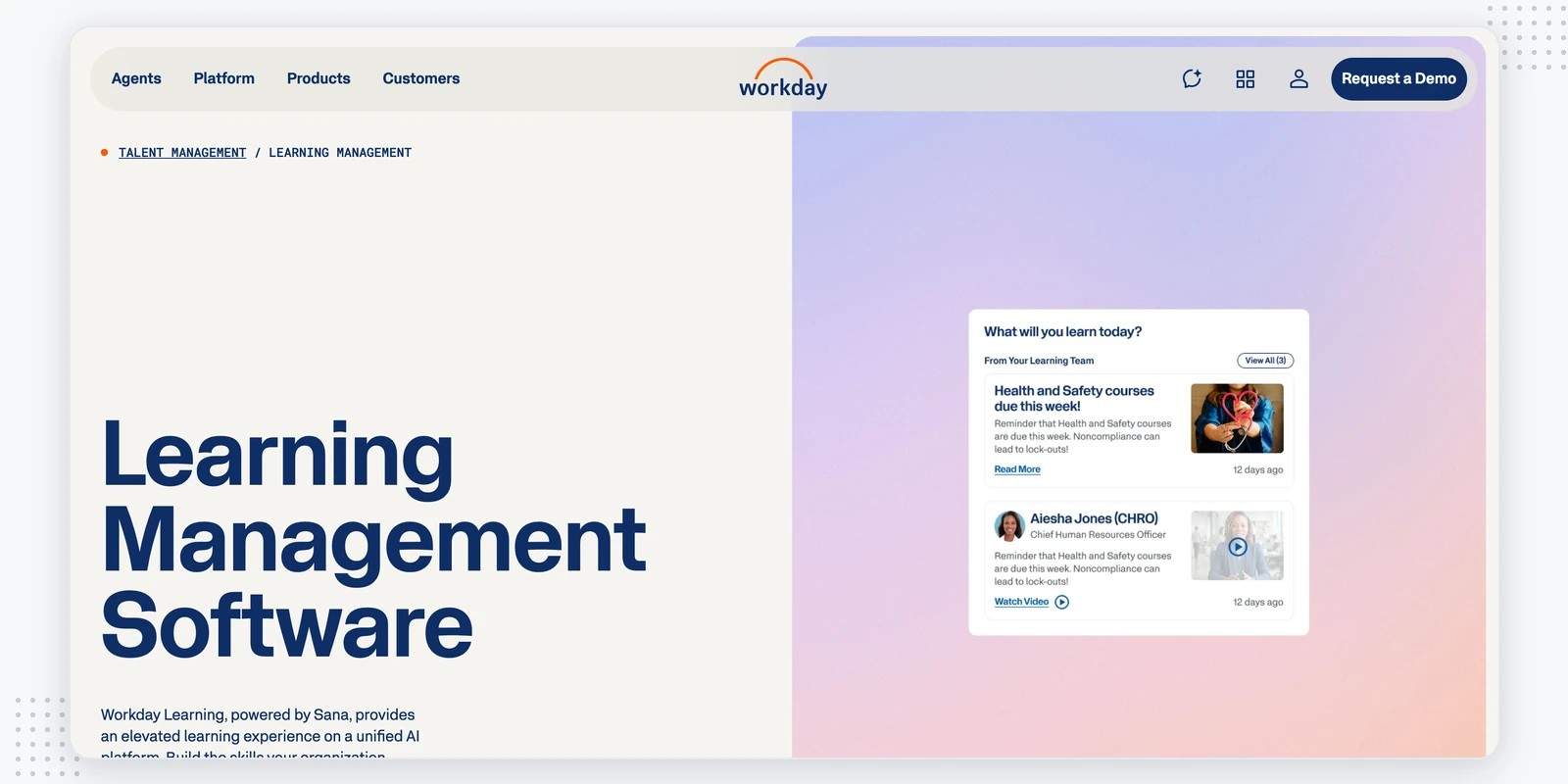The height and width of the screenshot is (784, 1568).
Task: Click the user account profile icon
Action: coord(1298,78)
